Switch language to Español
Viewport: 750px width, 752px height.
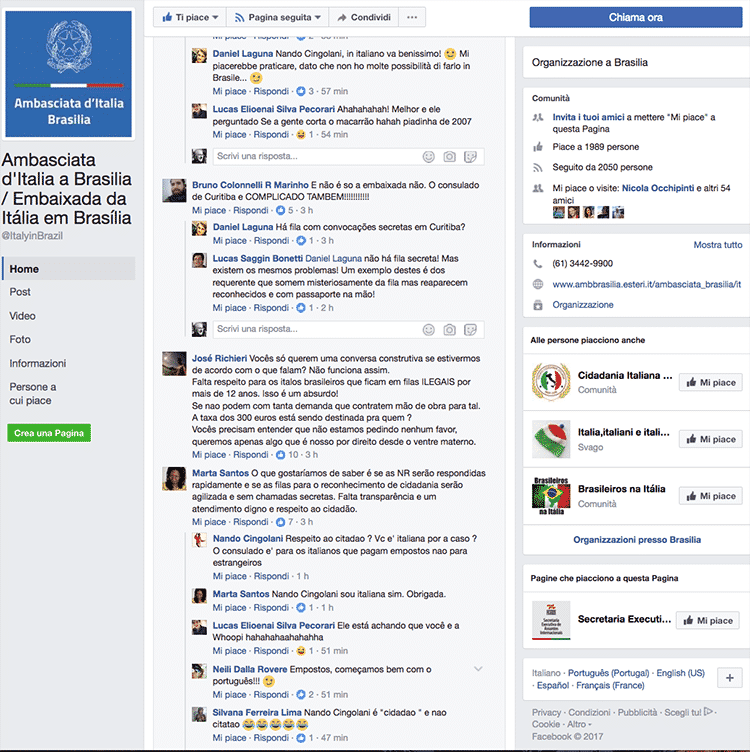[553, 685]
